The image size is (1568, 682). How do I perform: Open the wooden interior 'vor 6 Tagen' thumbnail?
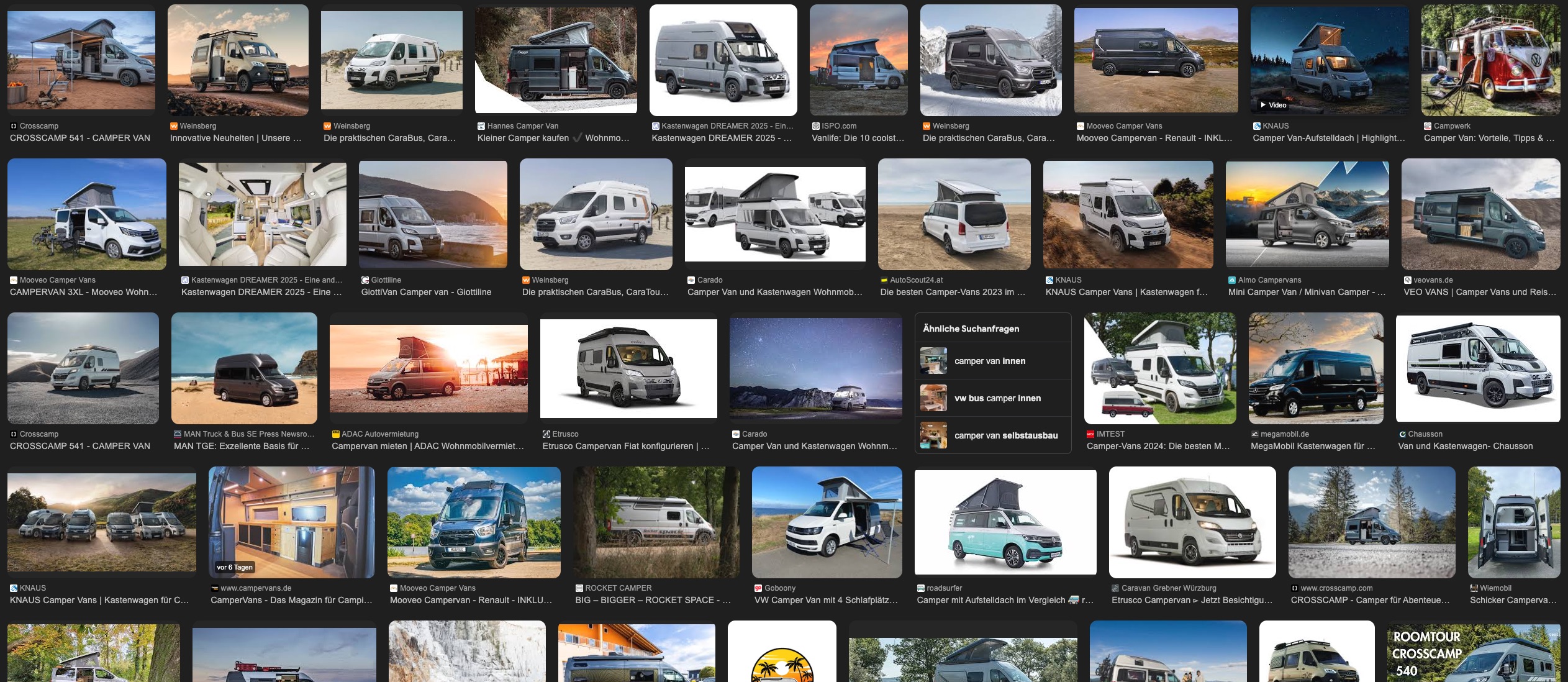[291, 522]
